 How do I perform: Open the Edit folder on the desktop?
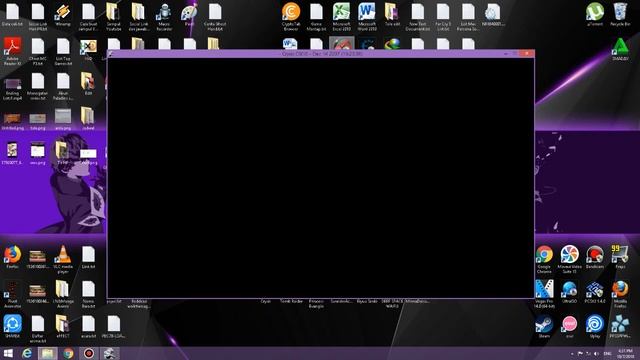point(88,84)
